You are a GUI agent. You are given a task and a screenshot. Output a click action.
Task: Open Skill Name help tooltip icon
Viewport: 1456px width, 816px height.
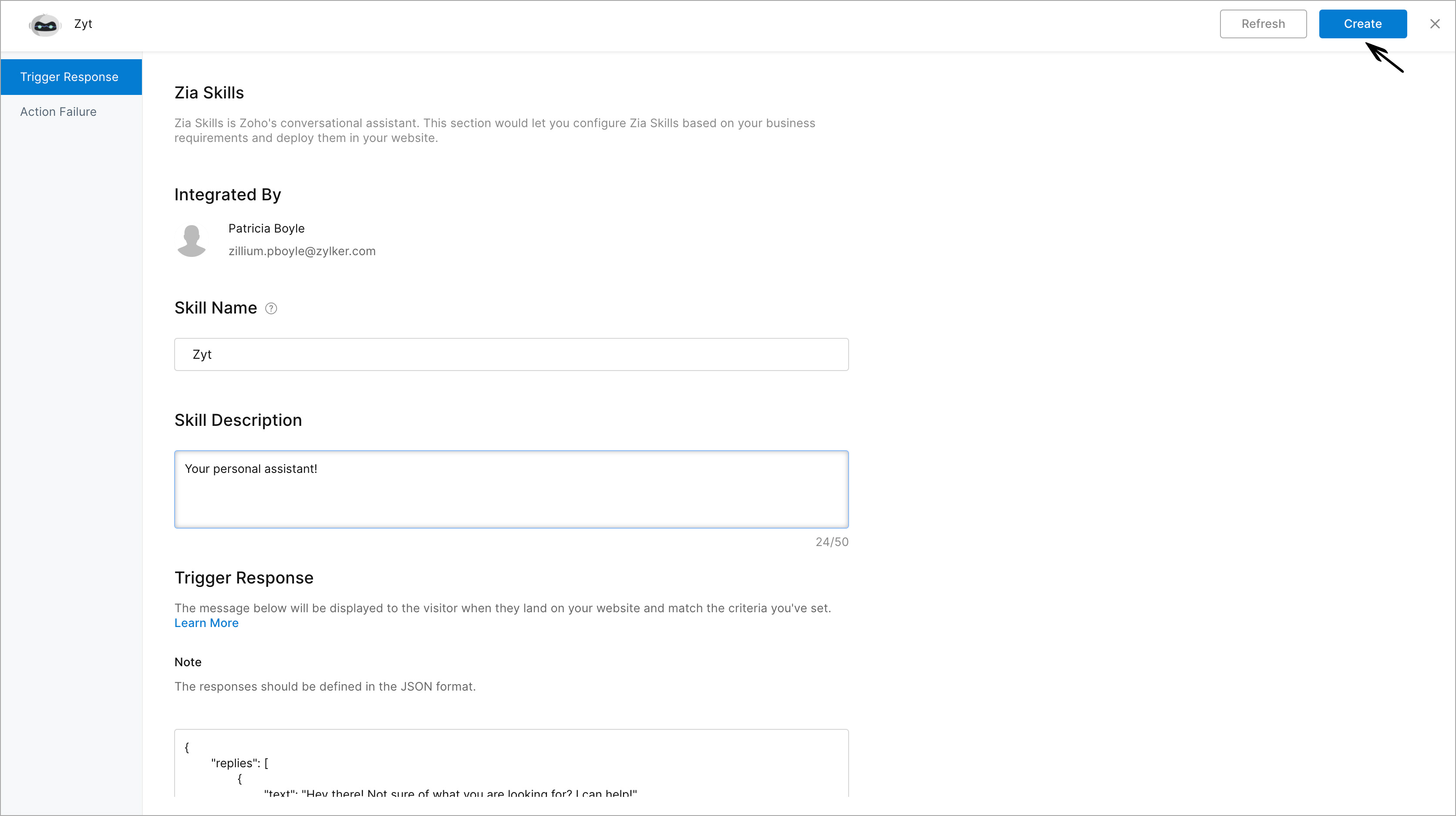[x=271, y=309]
